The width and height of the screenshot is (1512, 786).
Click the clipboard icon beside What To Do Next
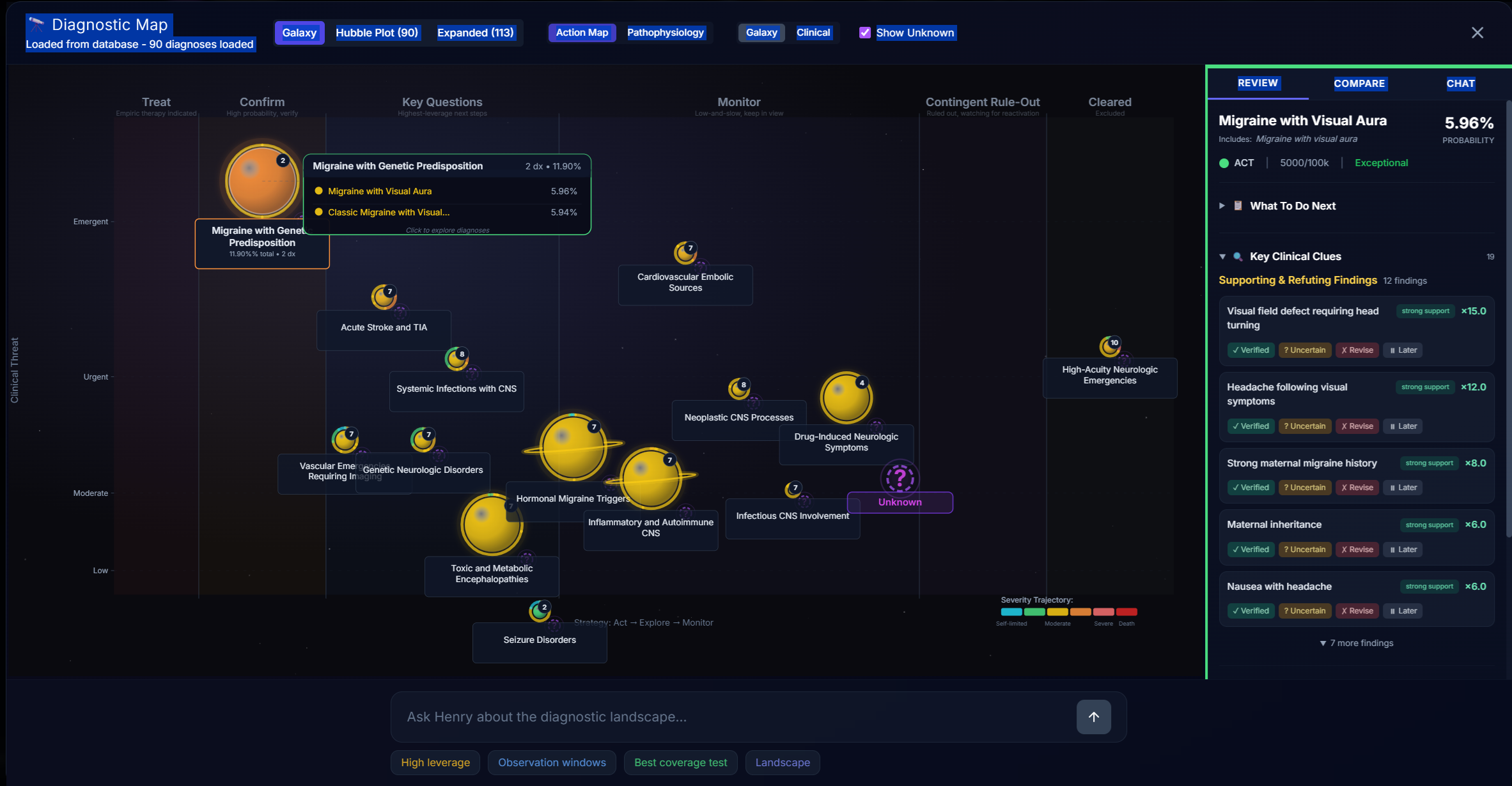[1238, 206]
